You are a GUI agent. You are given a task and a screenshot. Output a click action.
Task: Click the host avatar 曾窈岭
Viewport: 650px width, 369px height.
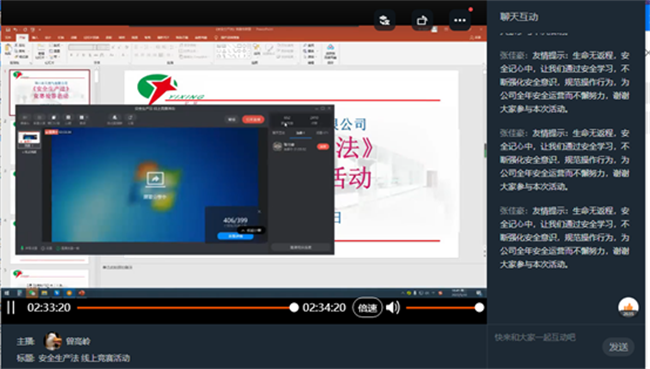point(53,341)
